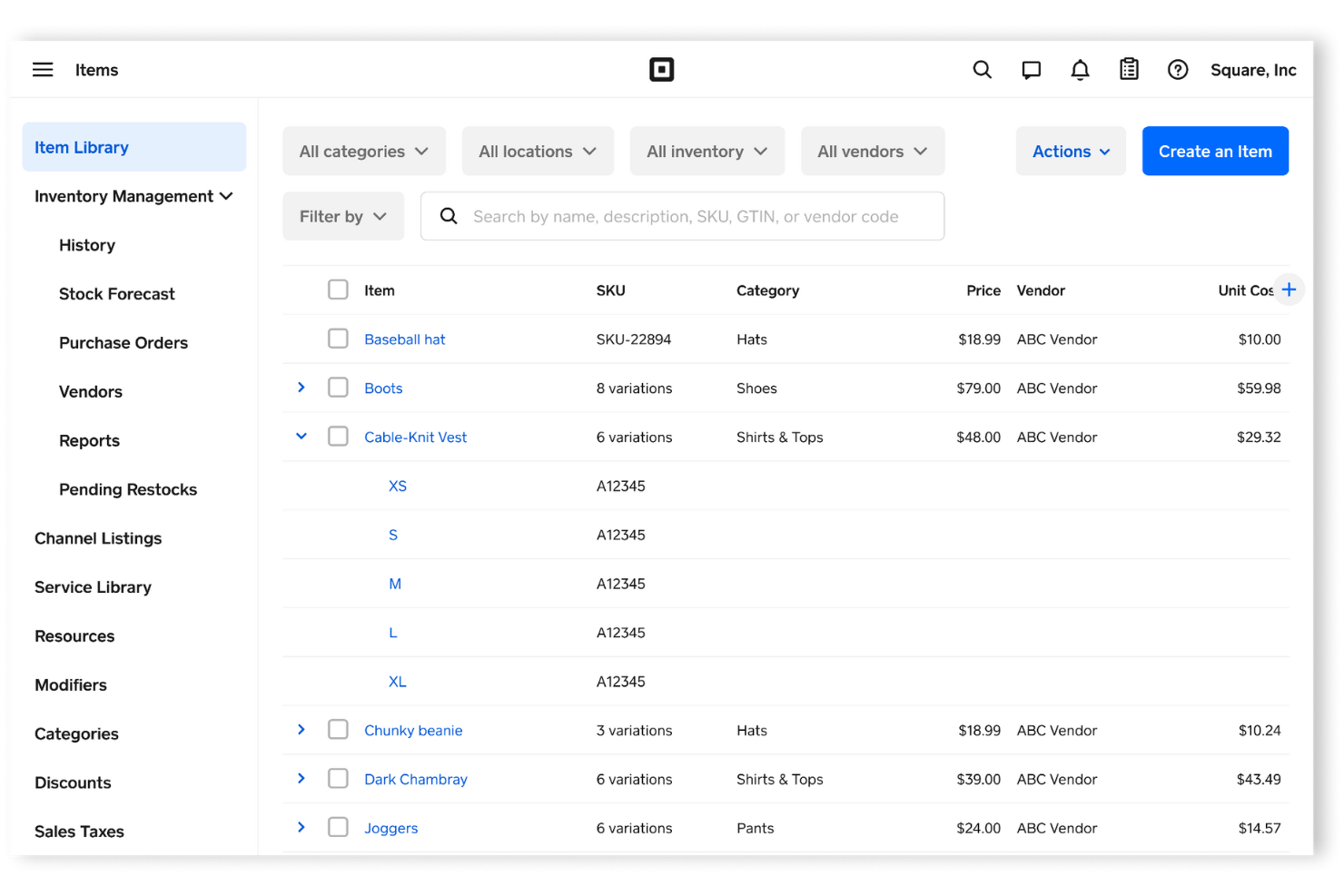Open the hamburger navigation menu
Screen dimensions: 1344x896
click(x=43, y=70)
